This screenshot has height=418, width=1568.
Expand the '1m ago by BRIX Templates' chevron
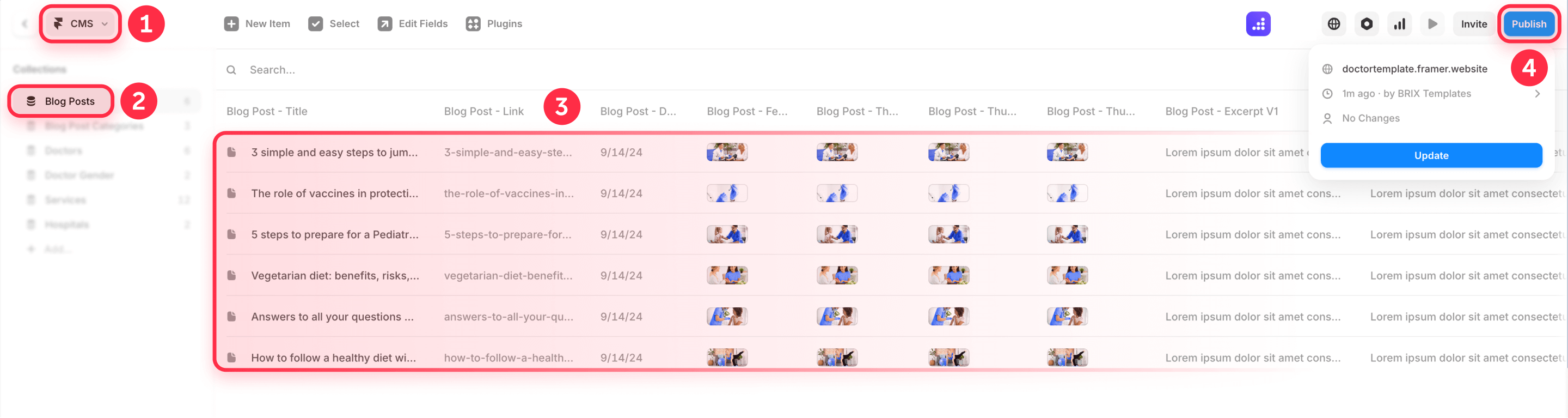click(1537, 93)
